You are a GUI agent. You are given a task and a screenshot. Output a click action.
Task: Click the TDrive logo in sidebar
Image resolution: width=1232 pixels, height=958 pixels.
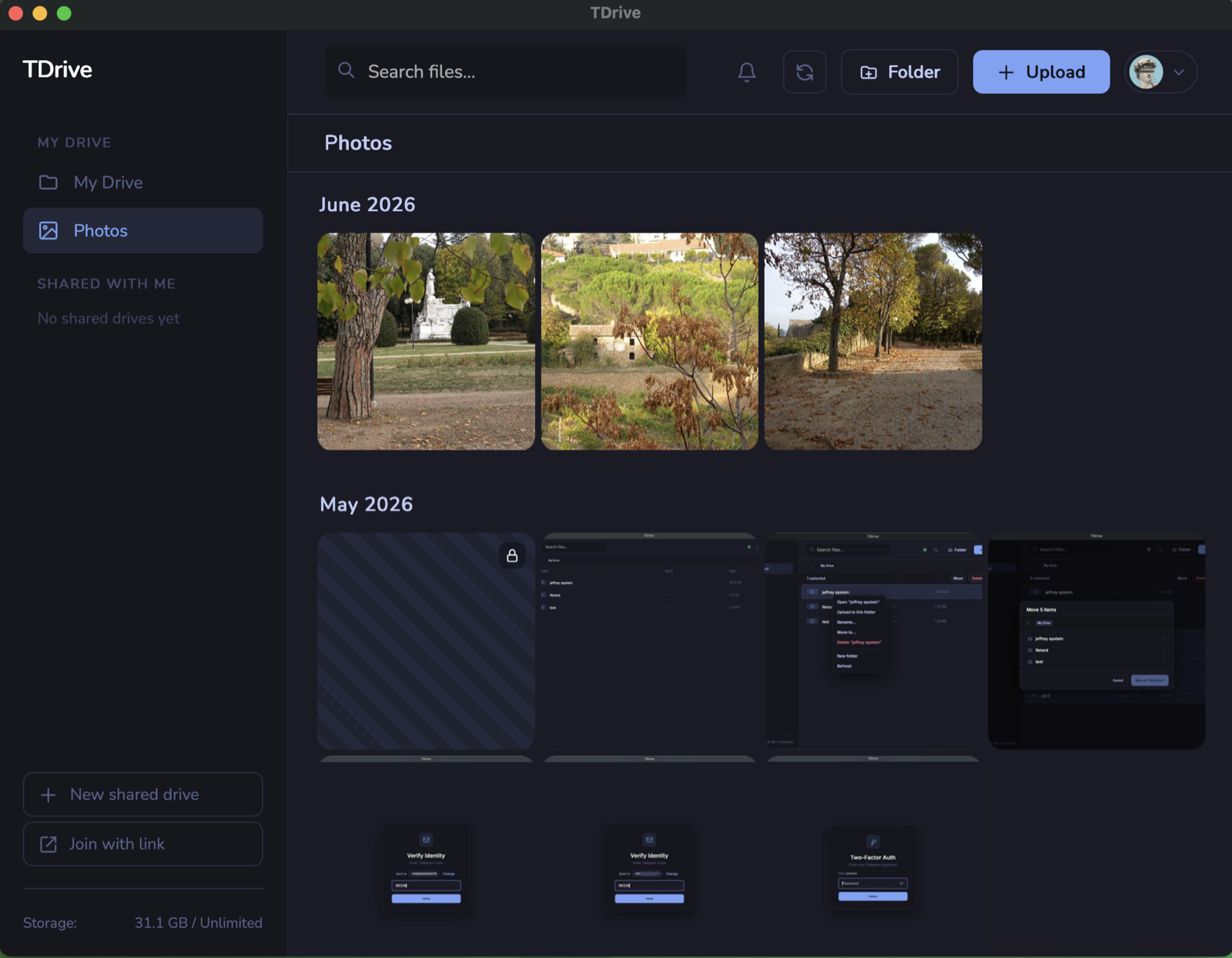click(58, 69)
